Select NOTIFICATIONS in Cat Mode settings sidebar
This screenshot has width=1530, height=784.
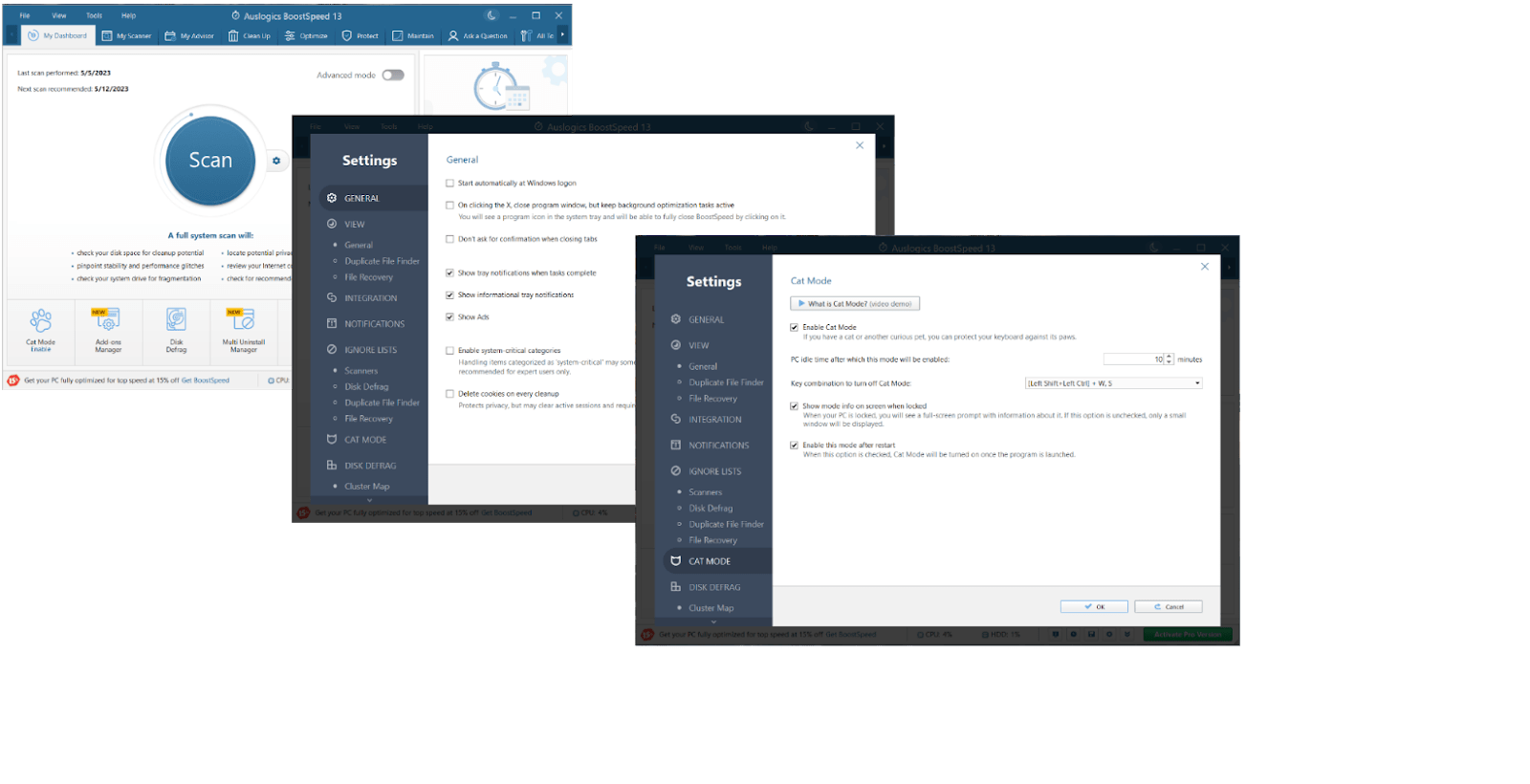[x=718, y=446]
